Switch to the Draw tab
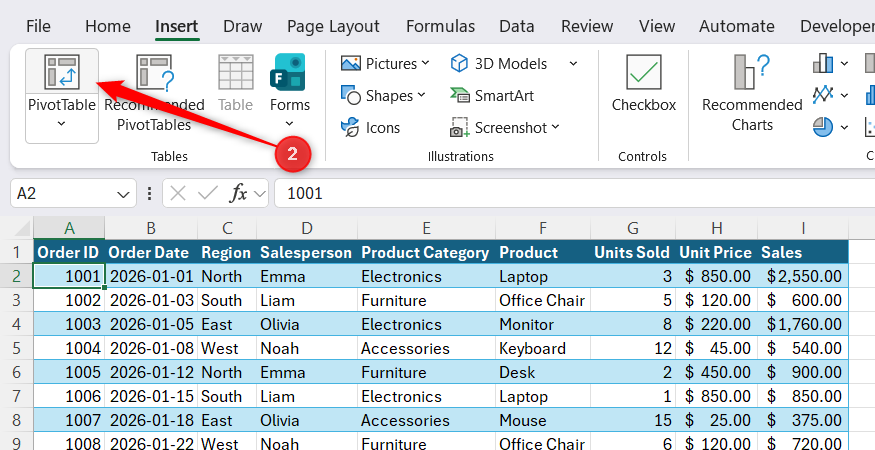The width and height of the screenshot is (875, 450). 243,26
